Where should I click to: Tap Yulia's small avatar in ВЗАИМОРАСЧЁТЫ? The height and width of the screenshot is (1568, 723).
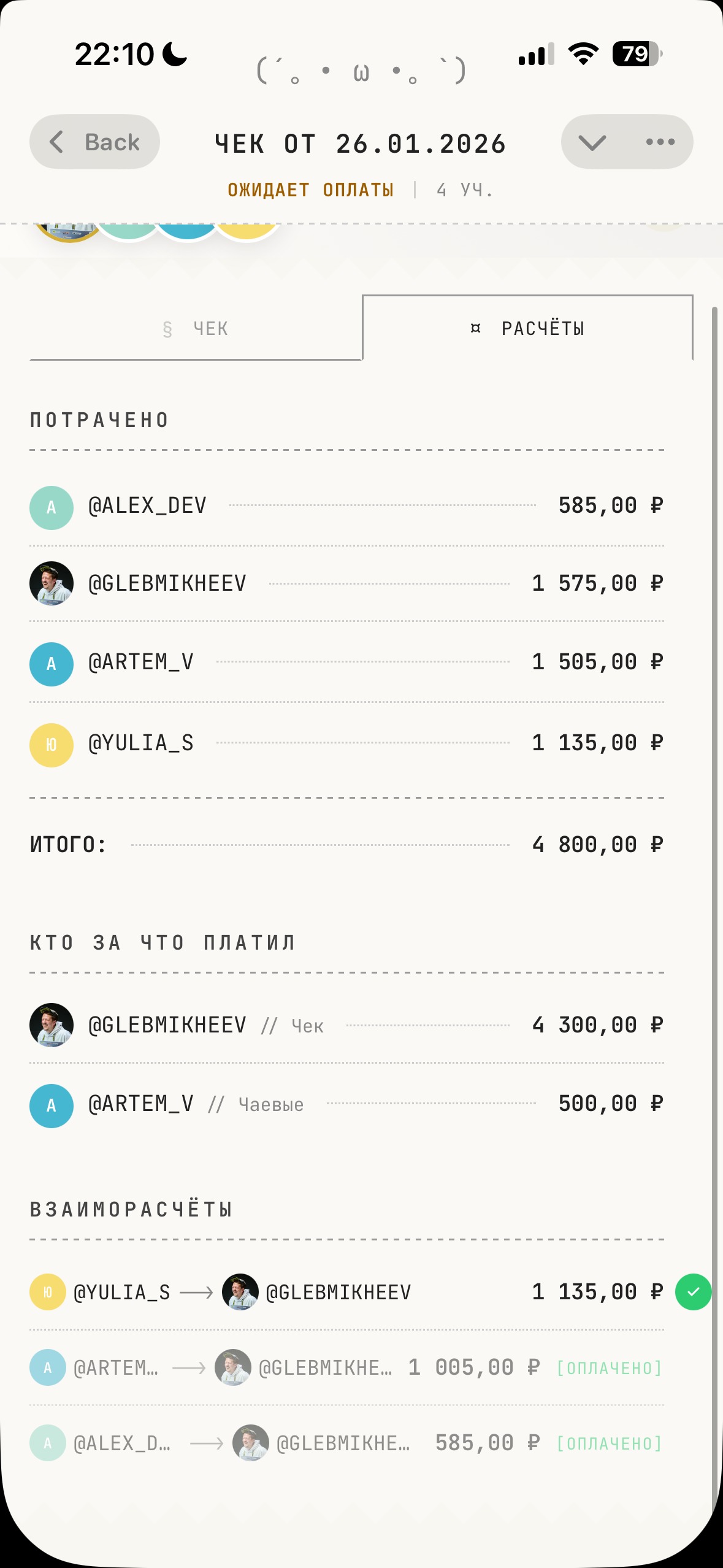pos(48,1292)
